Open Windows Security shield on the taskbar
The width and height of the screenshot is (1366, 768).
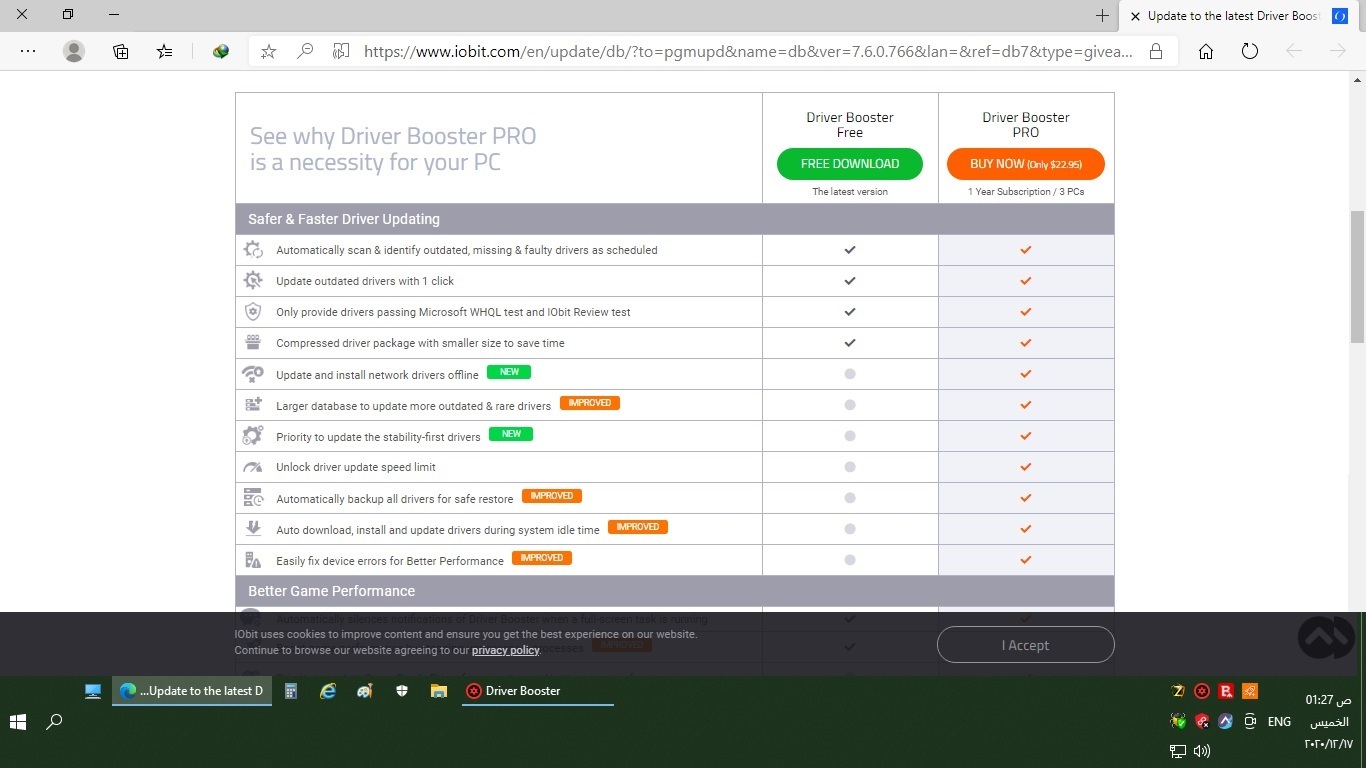(x=402, y=691)
